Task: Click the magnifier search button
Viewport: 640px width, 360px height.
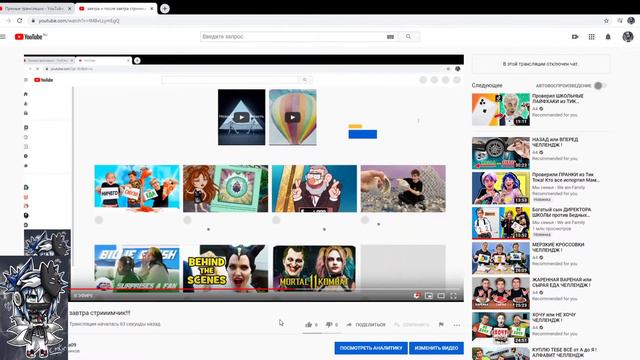Action: (x=409, y=37)
